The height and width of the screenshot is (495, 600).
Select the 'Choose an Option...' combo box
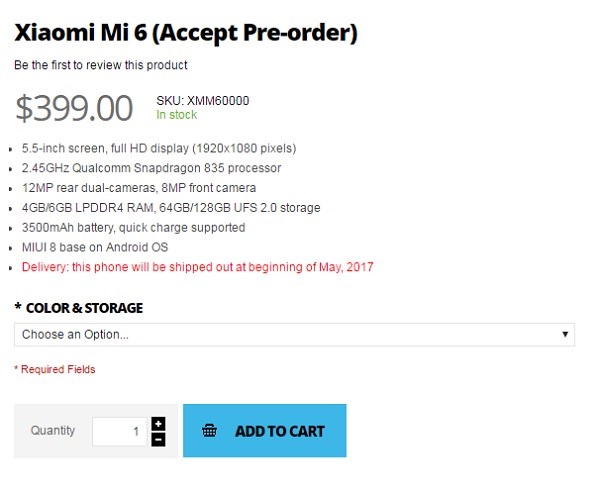point(294,335)
